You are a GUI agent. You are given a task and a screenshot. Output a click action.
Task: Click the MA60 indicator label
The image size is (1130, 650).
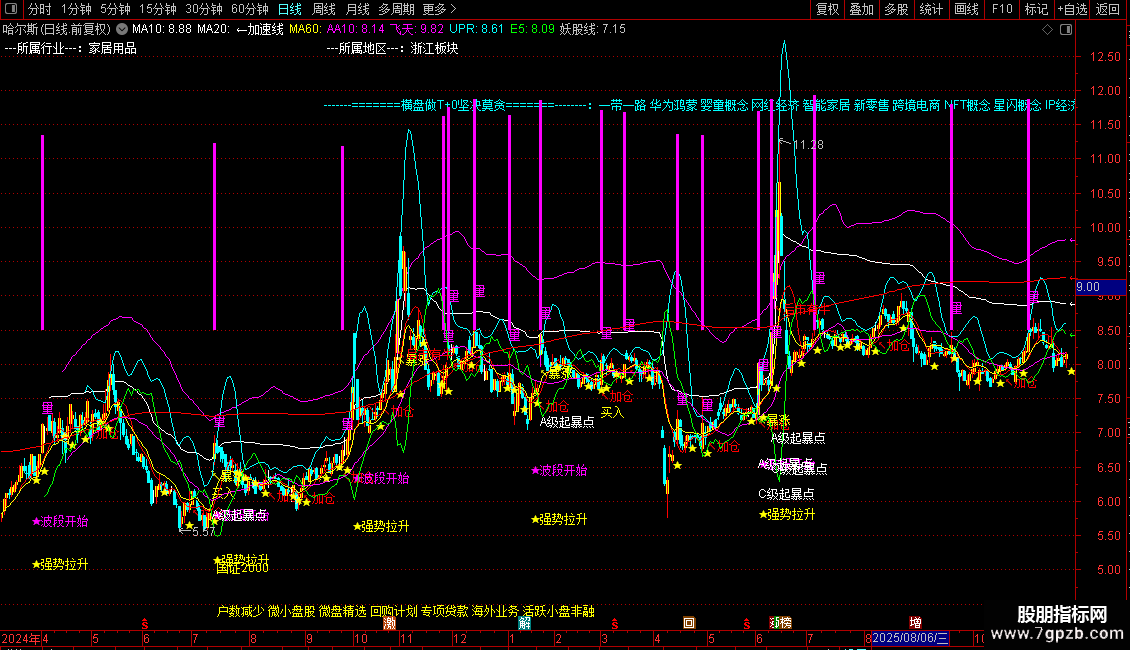(305, 30)
